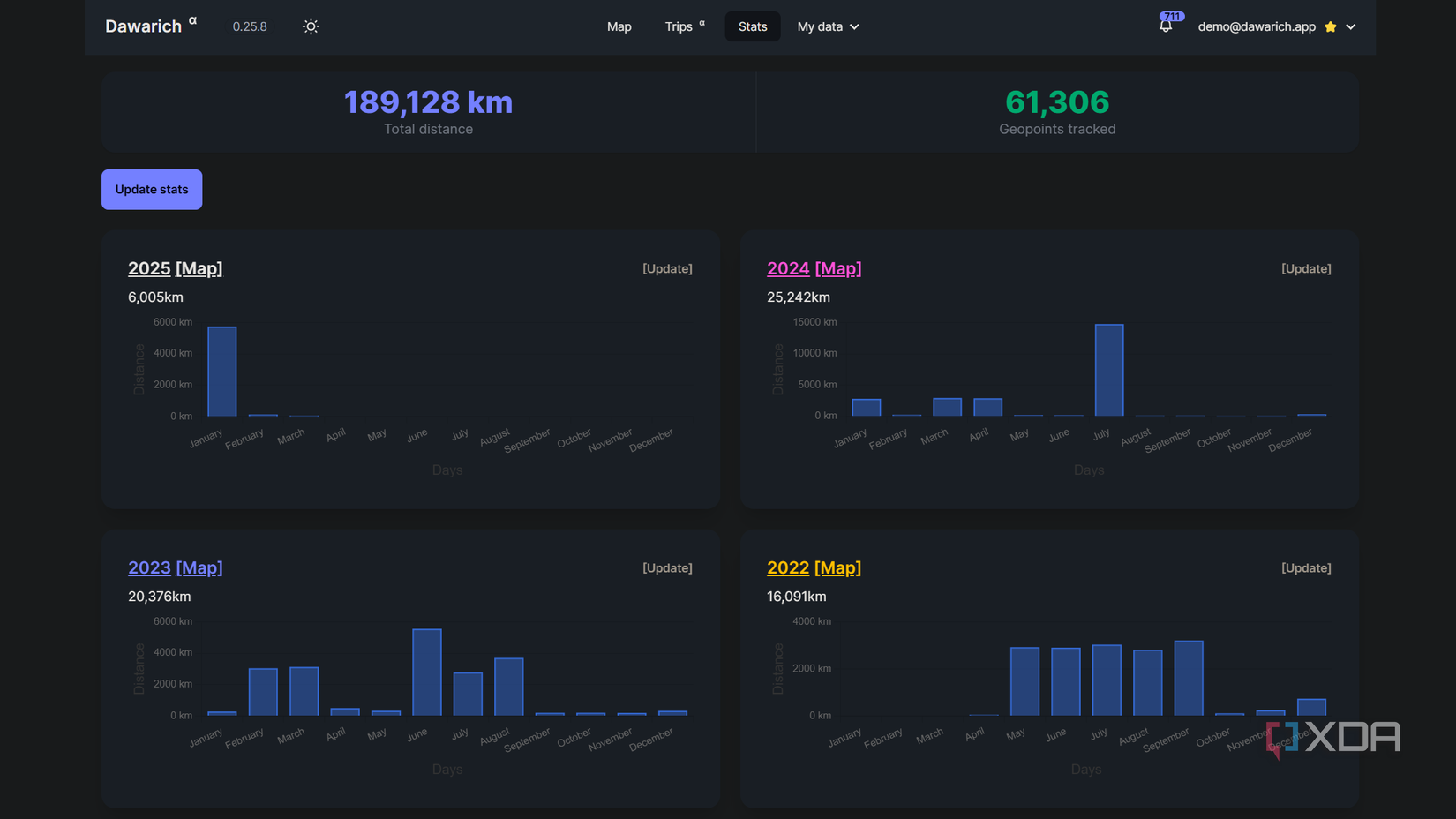
Task: Click the star icon beside the email
Action: pyautogui.click(x=1329, y=26)
